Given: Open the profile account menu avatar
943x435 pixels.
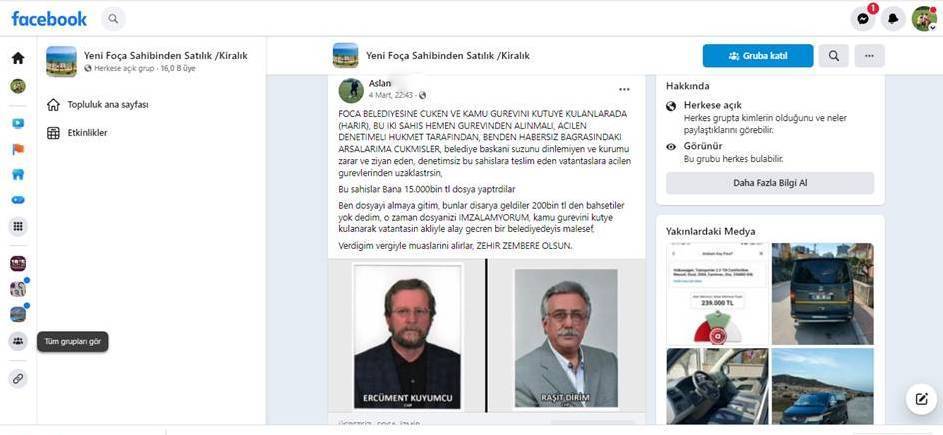Looking at the screenshot, I should pyautogui.click(x=924, y=19).
